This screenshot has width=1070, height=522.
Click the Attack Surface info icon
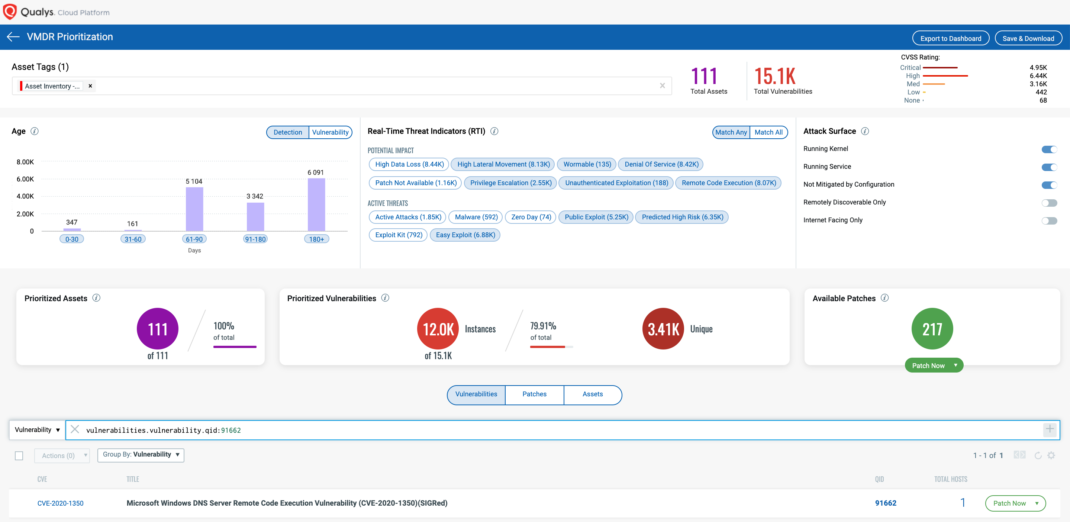865,131
